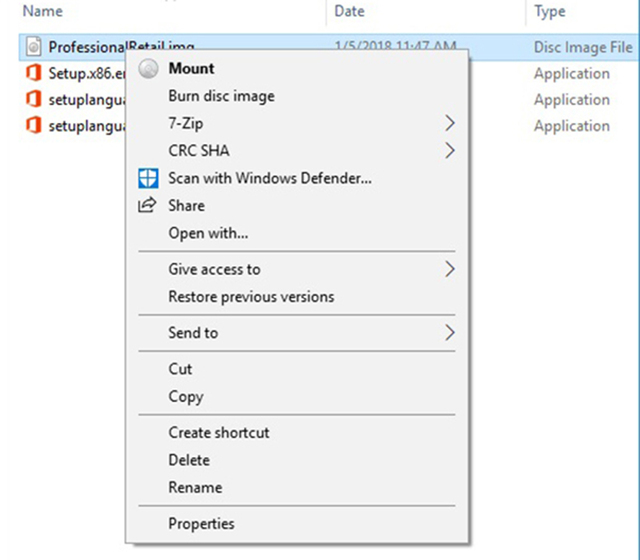Screen dimensions: 640x560
Task: Click the Share arrow icon
Action: [147, 205]
